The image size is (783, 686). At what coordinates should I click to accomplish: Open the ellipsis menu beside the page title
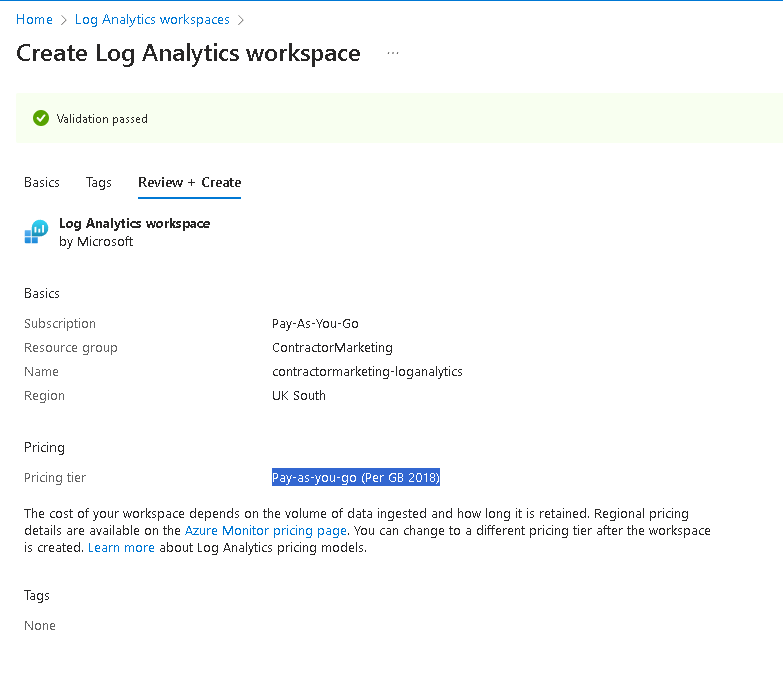[393, 53]
